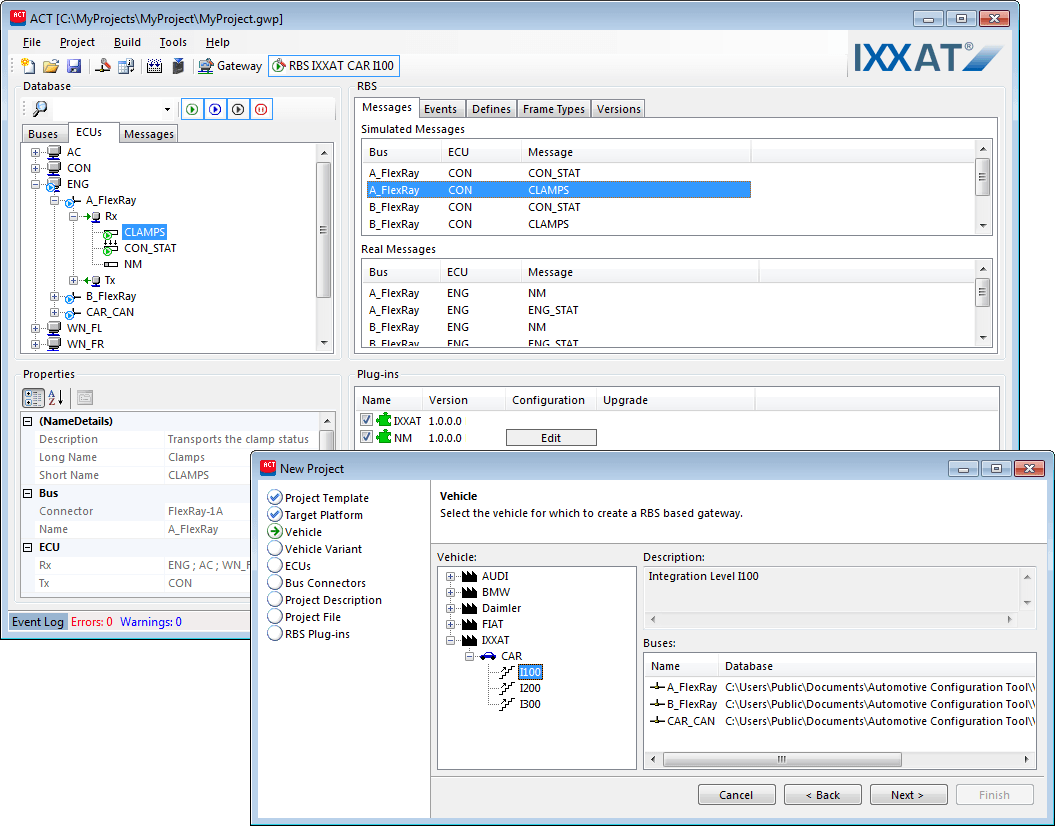Image resolution: width=1055 pixels, height=826 pixels.
Task: Expand the CAR_CAN node under ENG
Action: pos(54,313)
